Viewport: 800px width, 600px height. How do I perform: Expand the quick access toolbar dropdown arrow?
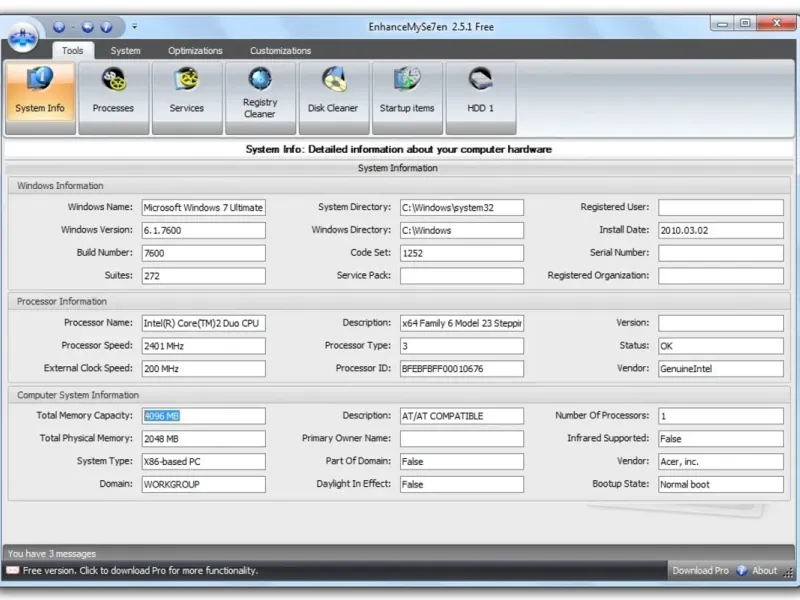pyautogui.click(x=135, y=26)
